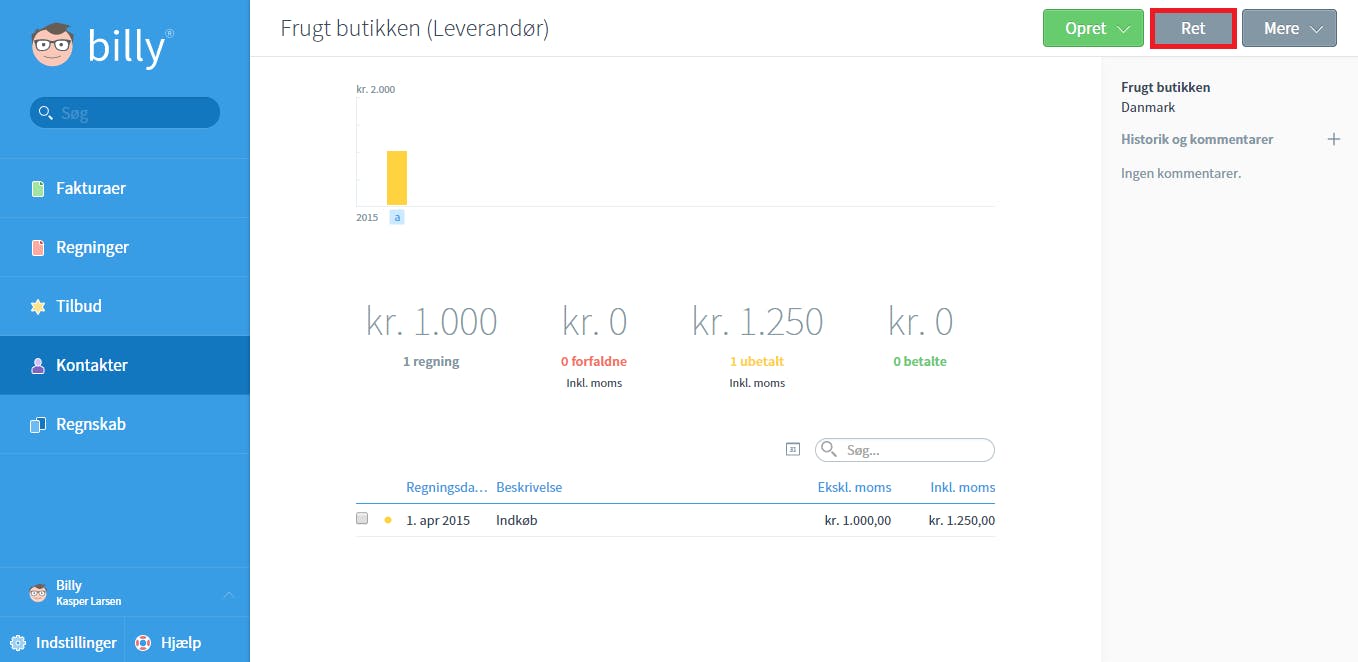Click 'Historik og kommentarer' heading

[1197, 139]
